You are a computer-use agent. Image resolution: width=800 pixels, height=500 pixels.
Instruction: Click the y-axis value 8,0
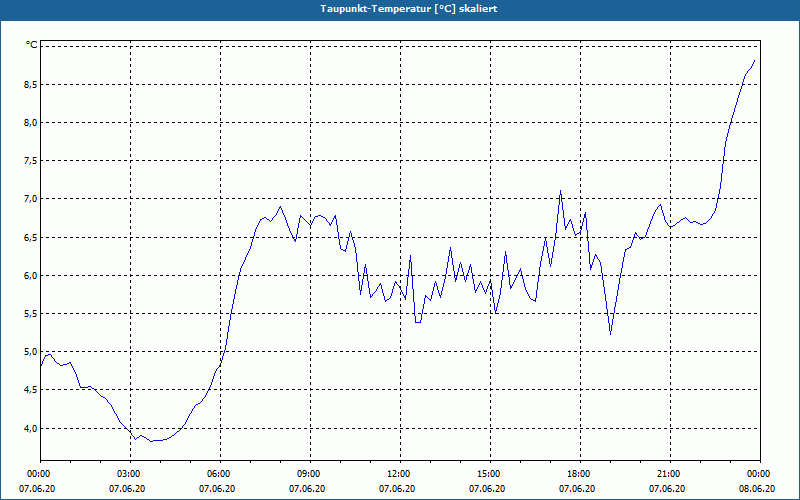[x=31, y=122]
